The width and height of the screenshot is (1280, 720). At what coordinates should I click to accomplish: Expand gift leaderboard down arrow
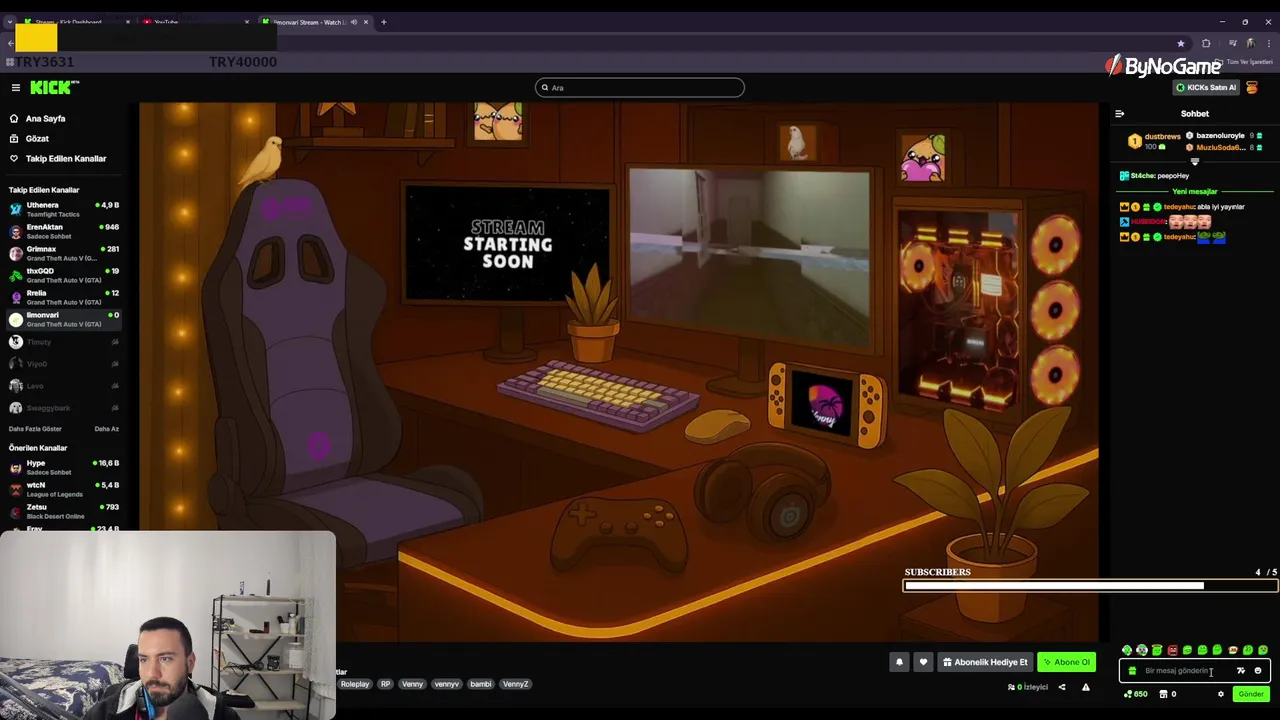pos(1194,161)
